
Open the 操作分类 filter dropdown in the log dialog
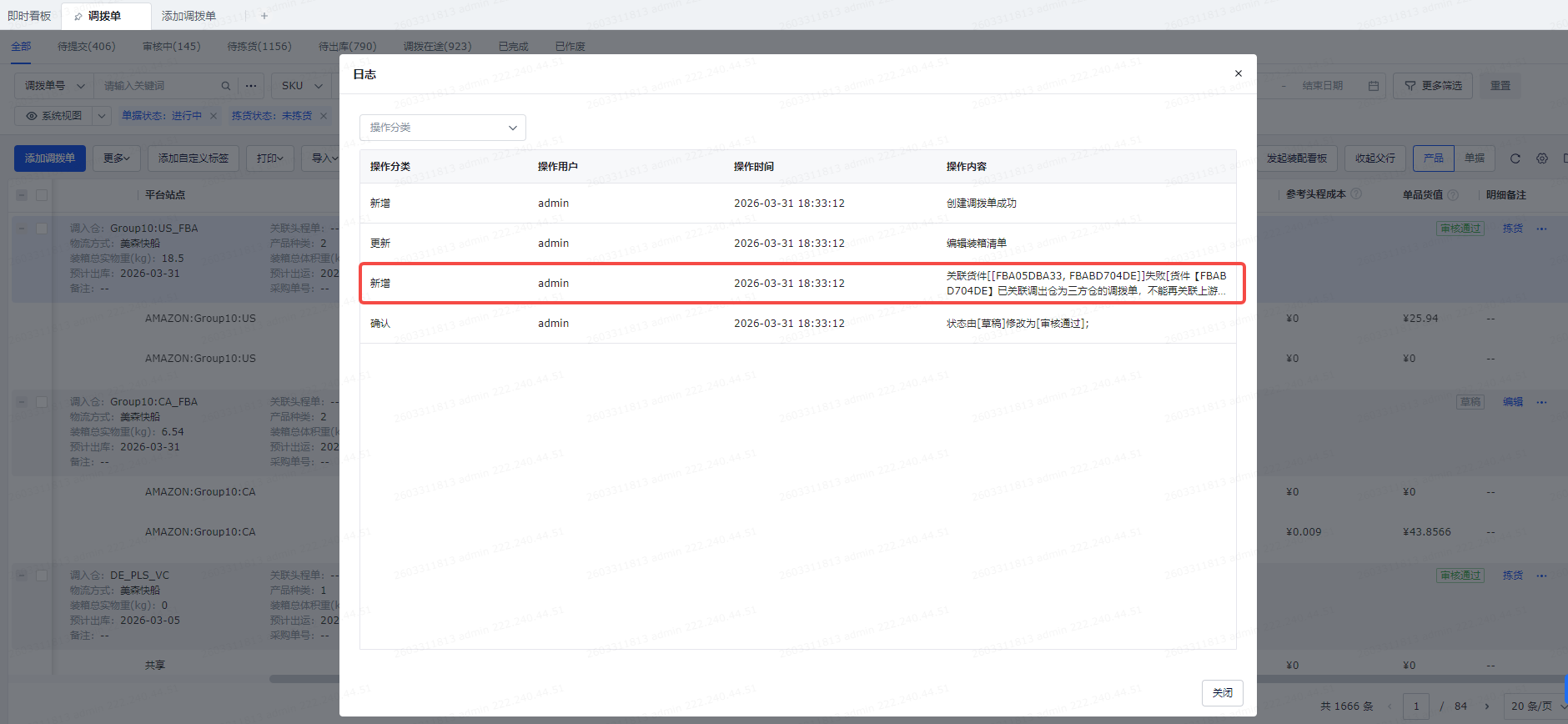click(443, 128)
